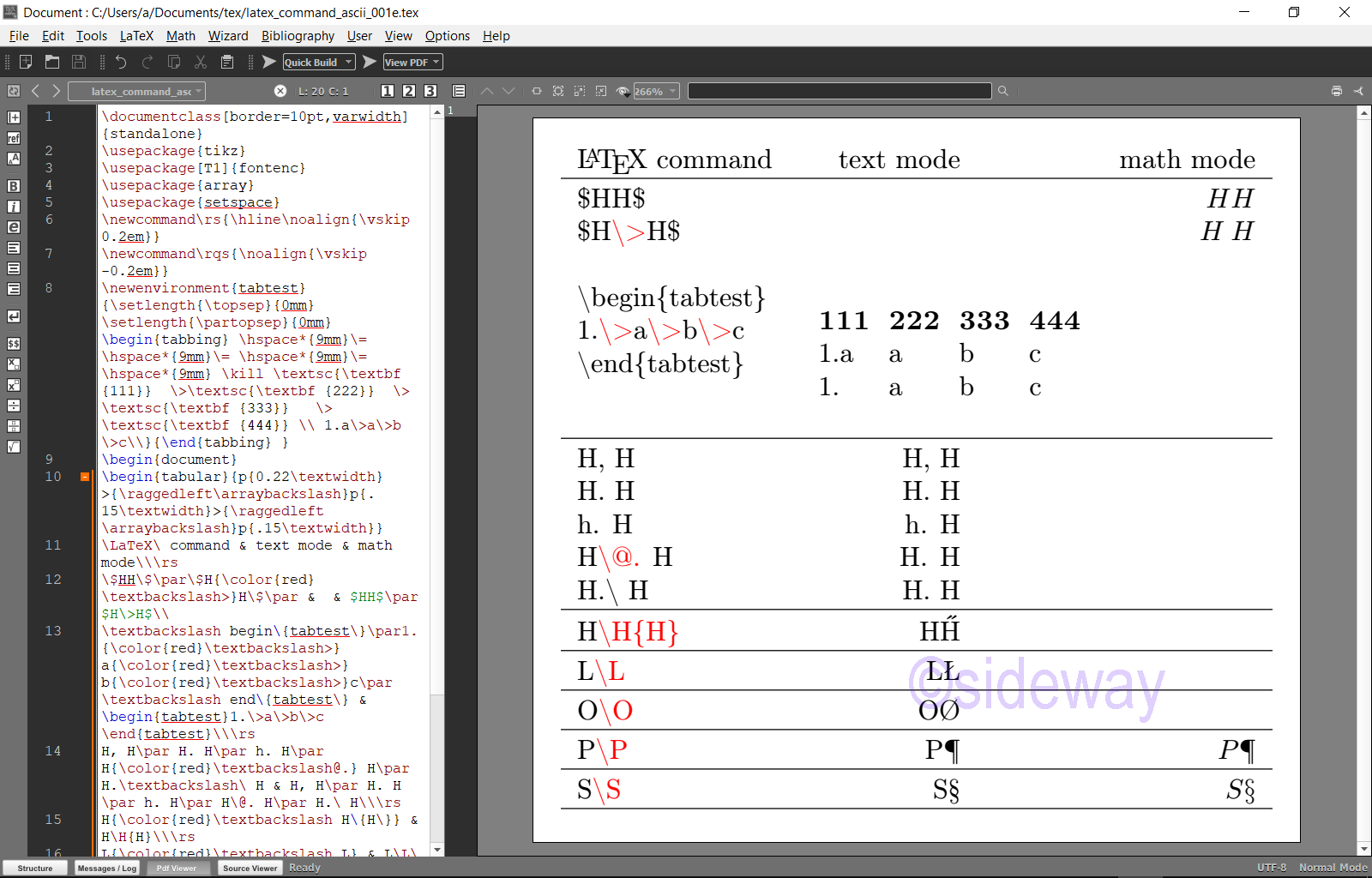
Task: Click the paste clipboard icon
Action: [227, 62]
